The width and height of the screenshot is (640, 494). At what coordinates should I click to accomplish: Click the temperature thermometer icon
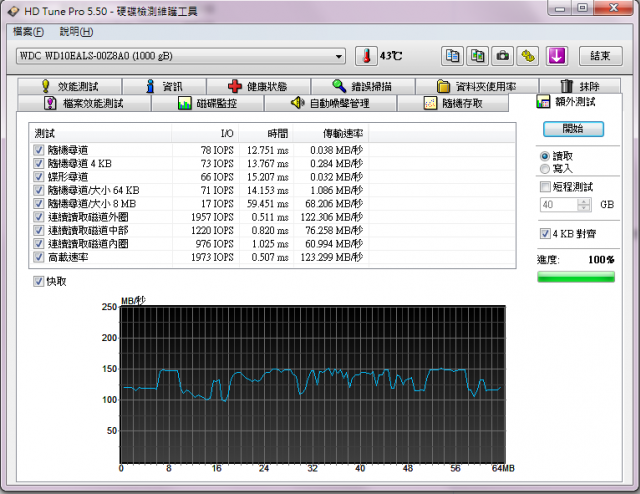tap(366, 56)
